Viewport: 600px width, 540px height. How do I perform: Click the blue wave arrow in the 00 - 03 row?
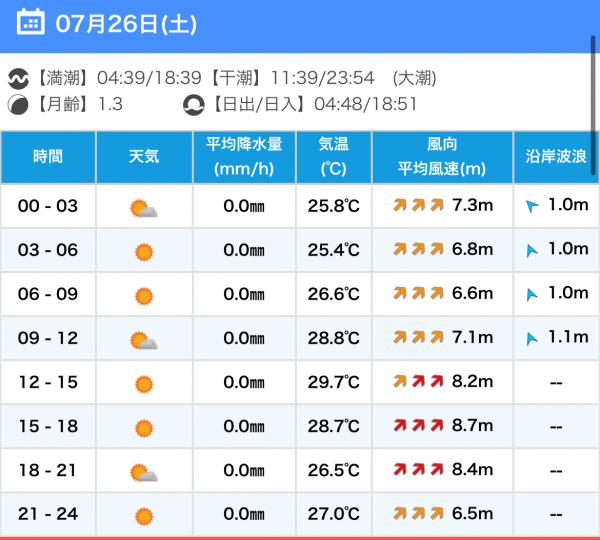(x=532, y=206)
